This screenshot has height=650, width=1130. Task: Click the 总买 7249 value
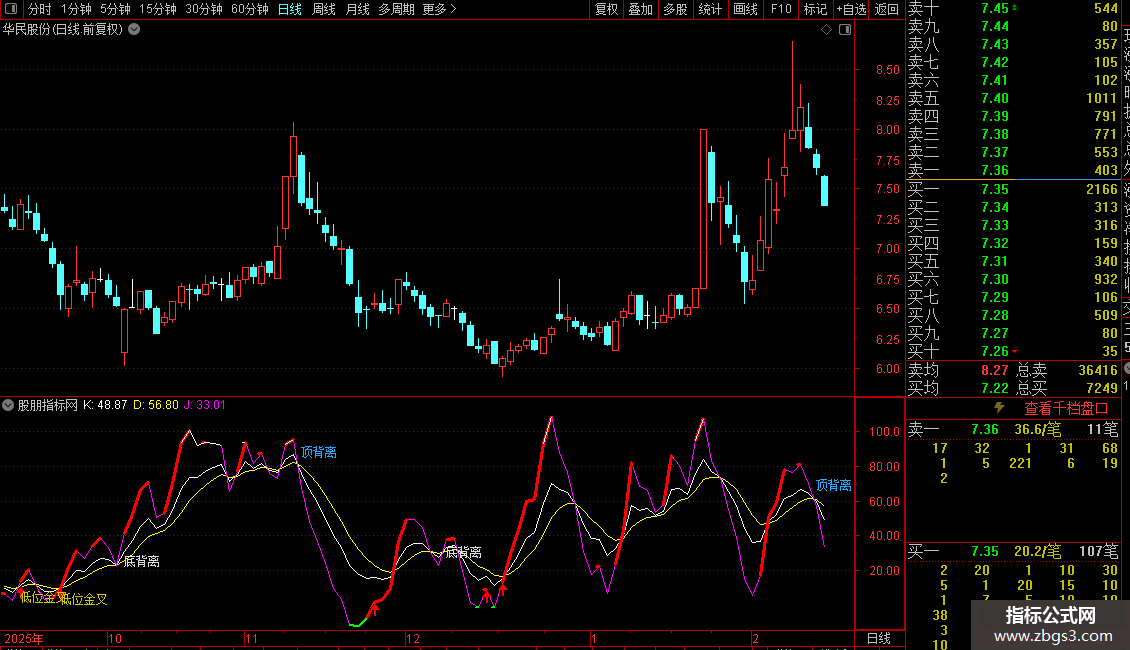click(x=1101, y=388)
